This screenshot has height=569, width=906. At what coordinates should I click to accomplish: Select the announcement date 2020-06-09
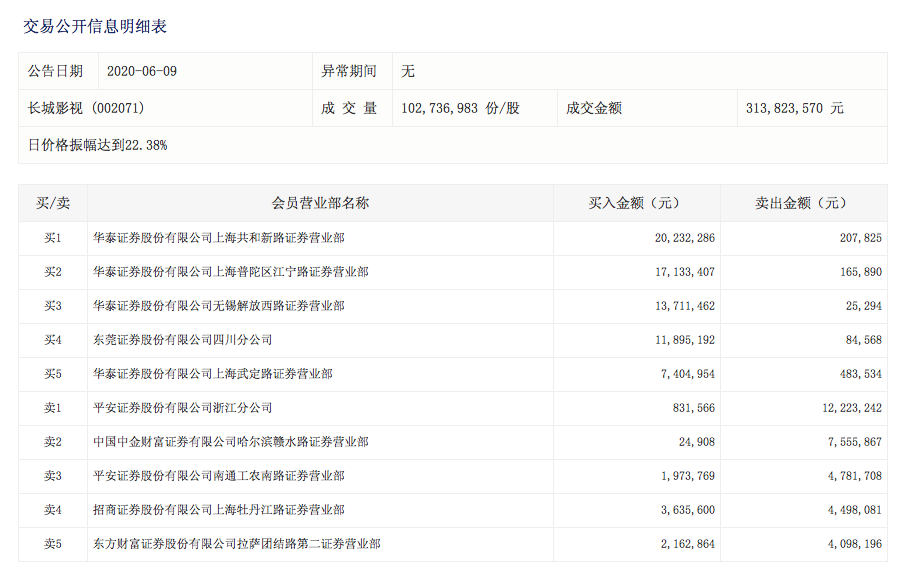(x=141, y=72)
